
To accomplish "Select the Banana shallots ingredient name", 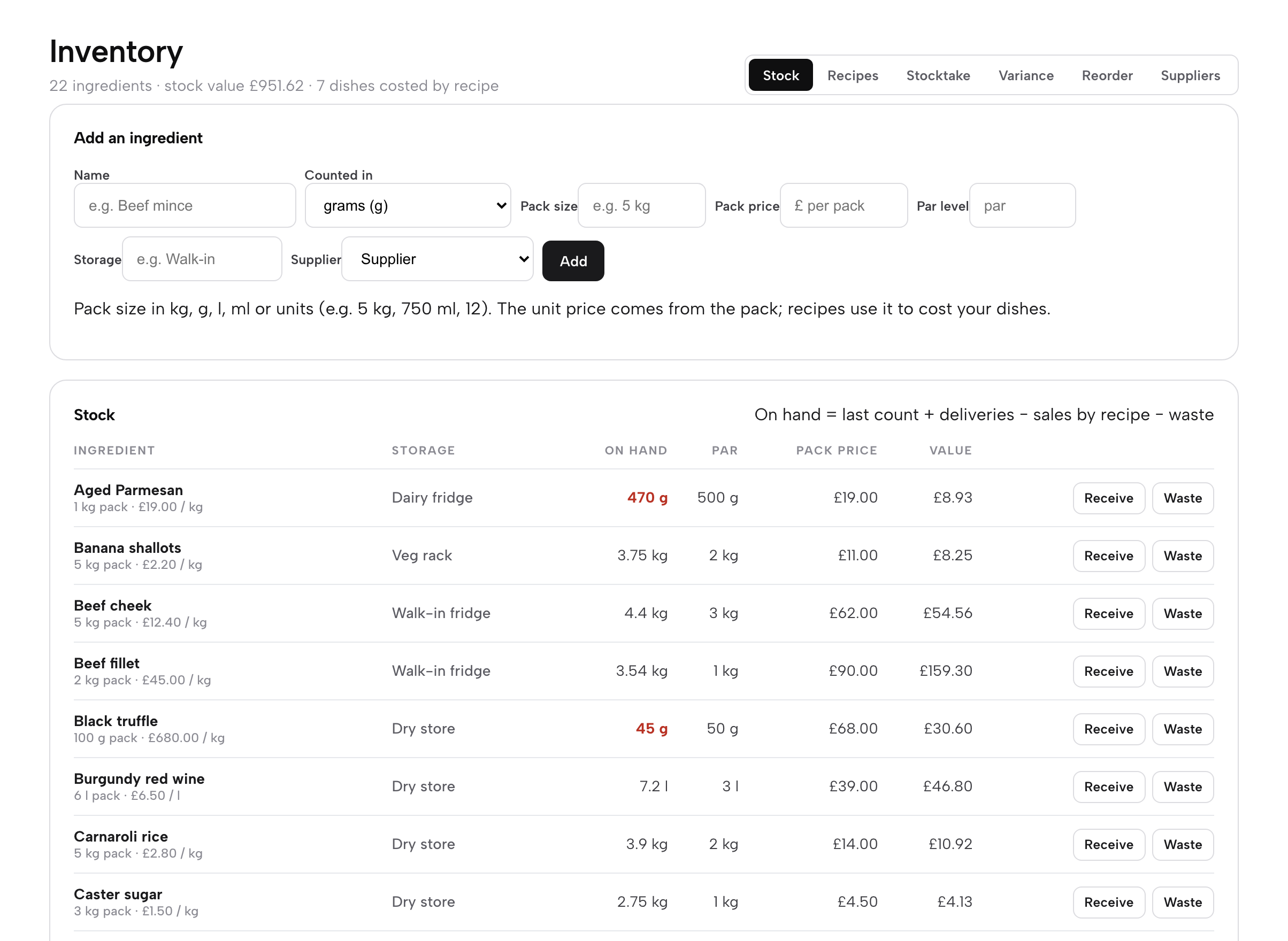I will (x=127, y=547).
